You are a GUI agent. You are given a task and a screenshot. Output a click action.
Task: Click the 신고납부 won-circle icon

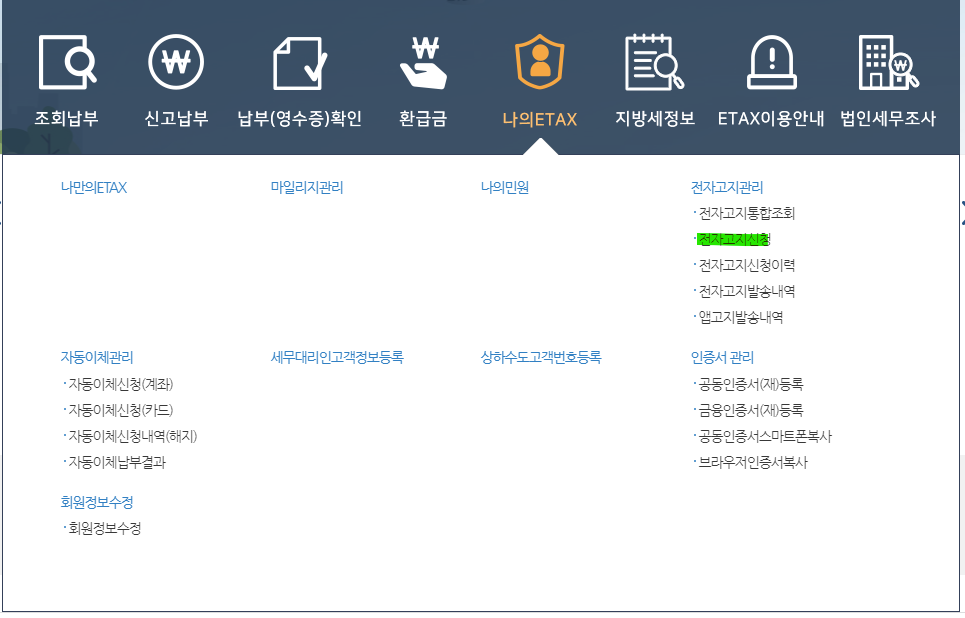[x=176, y=62]
